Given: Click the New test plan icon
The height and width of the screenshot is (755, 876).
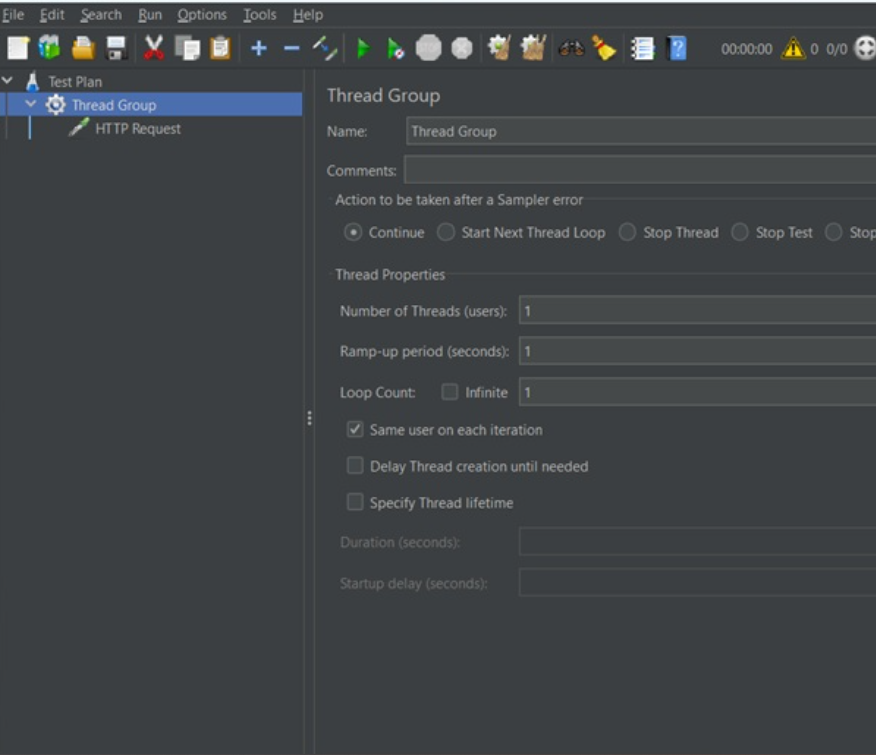Looking at the screenshot, I should 18,48.
